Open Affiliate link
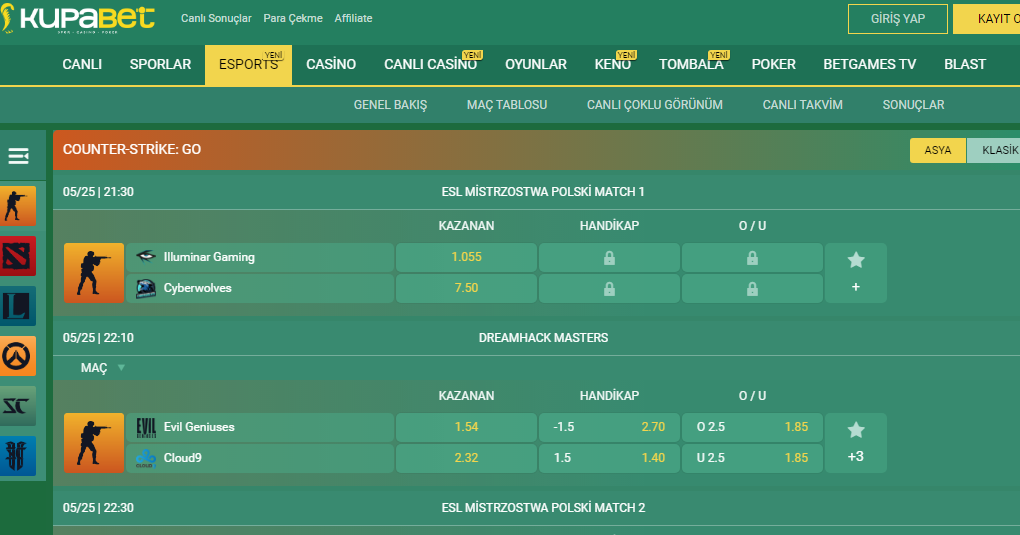Image resolution: width=1020 pixels, height=535 pixels. [353, 18]
